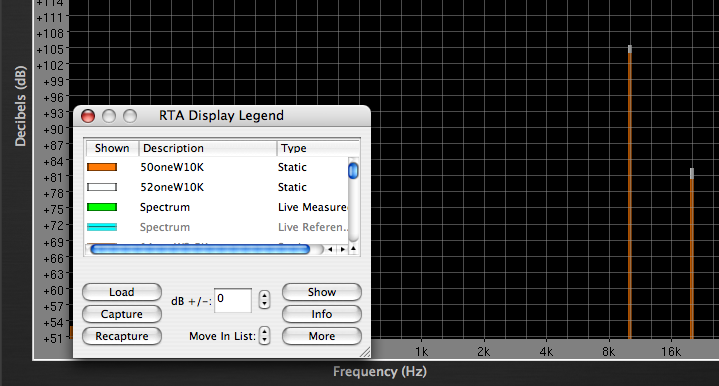Viewport: 719px width, 386px height.
Task: Click the Shown column header
Action: point(112,148)
